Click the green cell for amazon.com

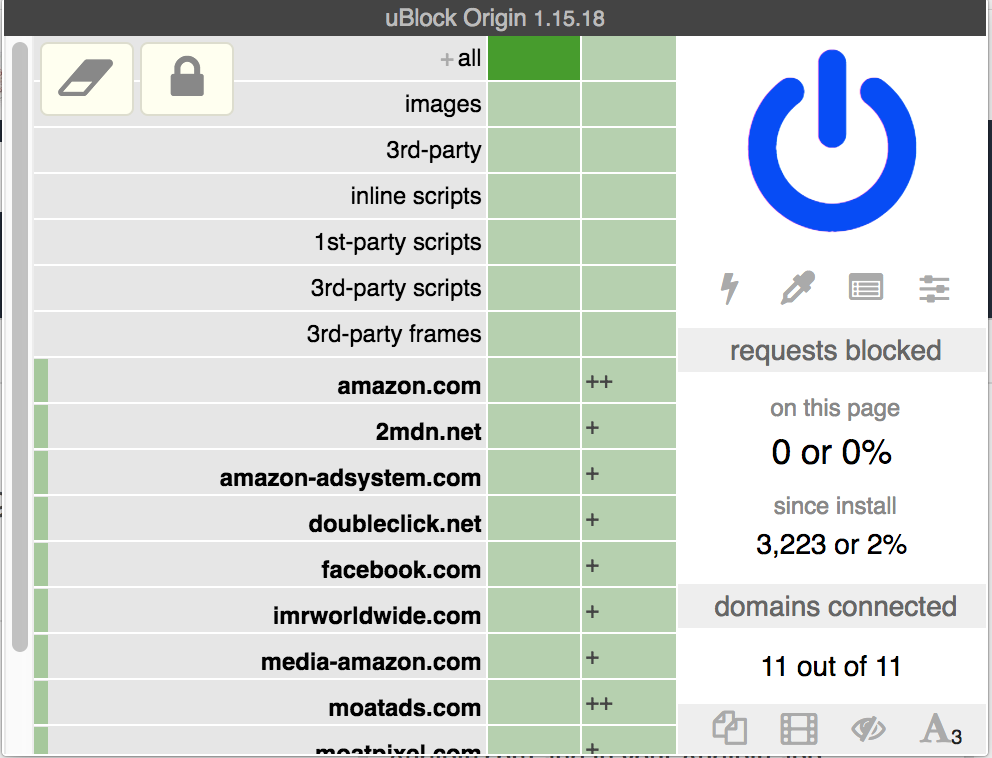tap(533, 382)
